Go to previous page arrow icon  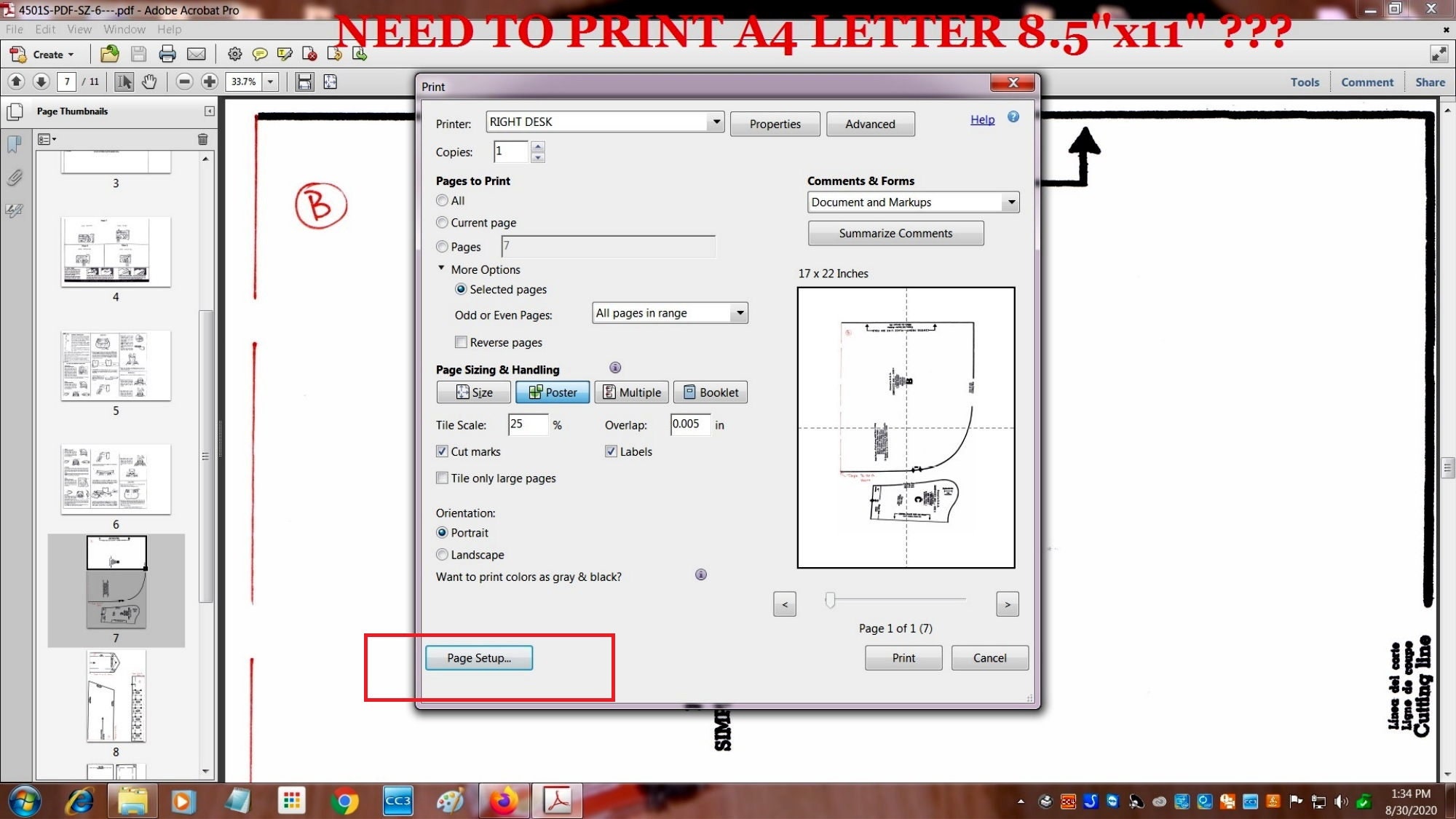(16, 82)
